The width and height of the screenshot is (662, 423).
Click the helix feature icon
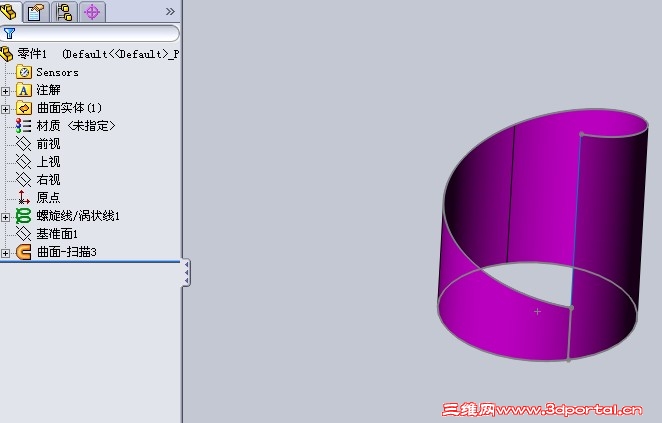[x=24, y=216]
